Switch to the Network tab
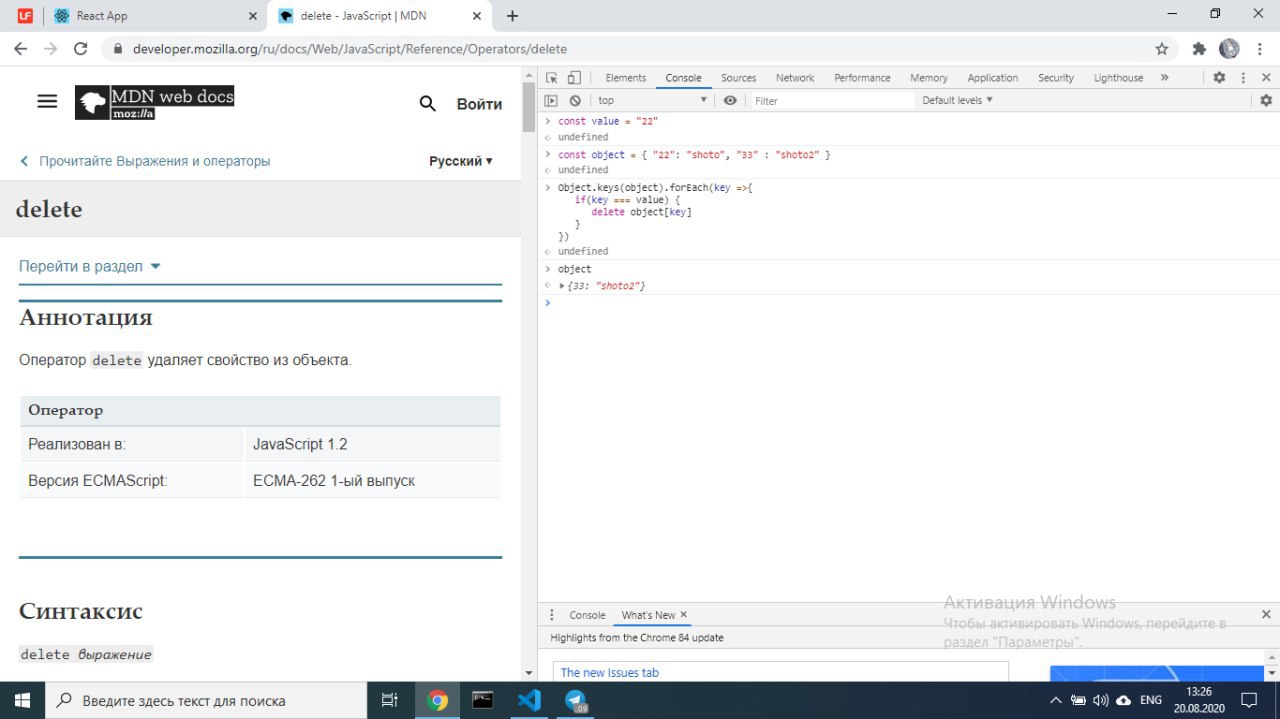 click(795, 78)
